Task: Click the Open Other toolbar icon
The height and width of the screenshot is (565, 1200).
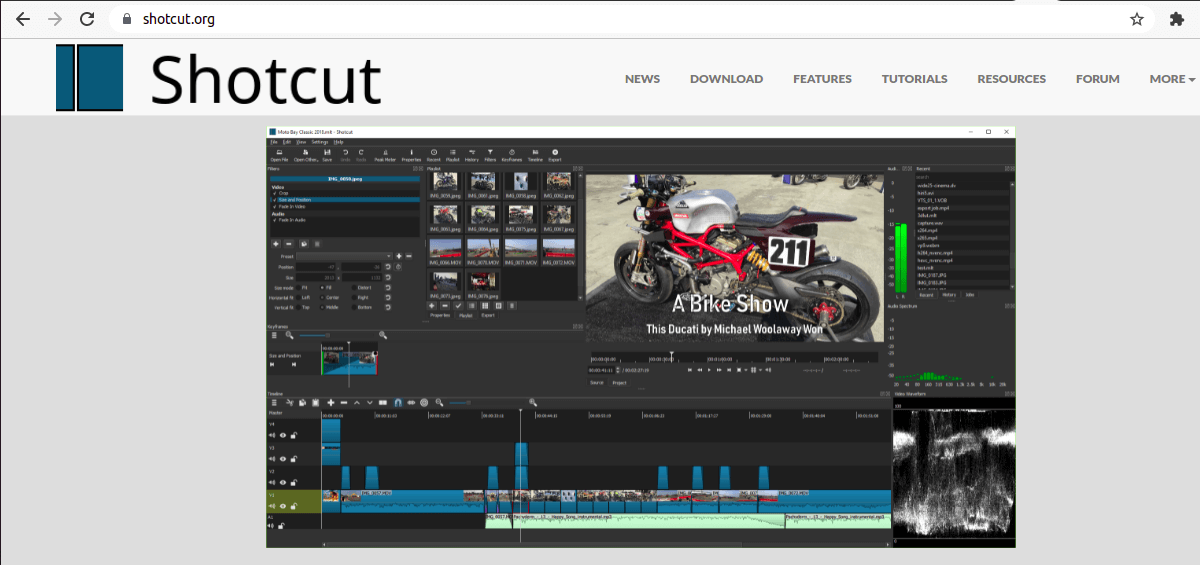Action: 305,155
